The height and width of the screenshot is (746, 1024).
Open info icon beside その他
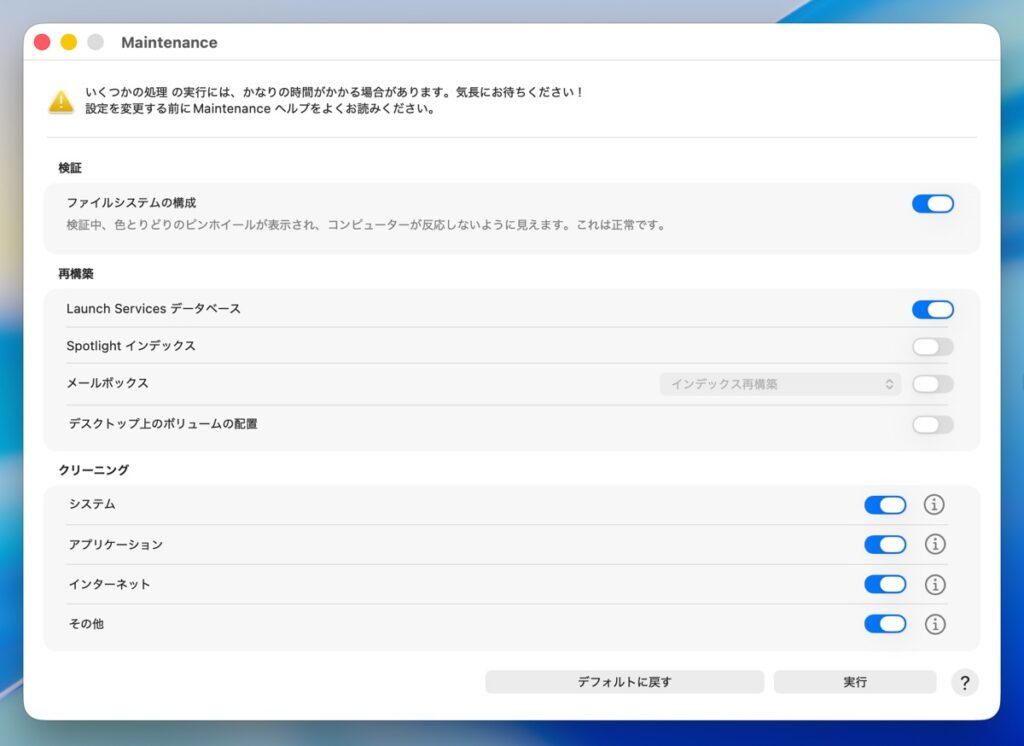(x=934, y=624)
